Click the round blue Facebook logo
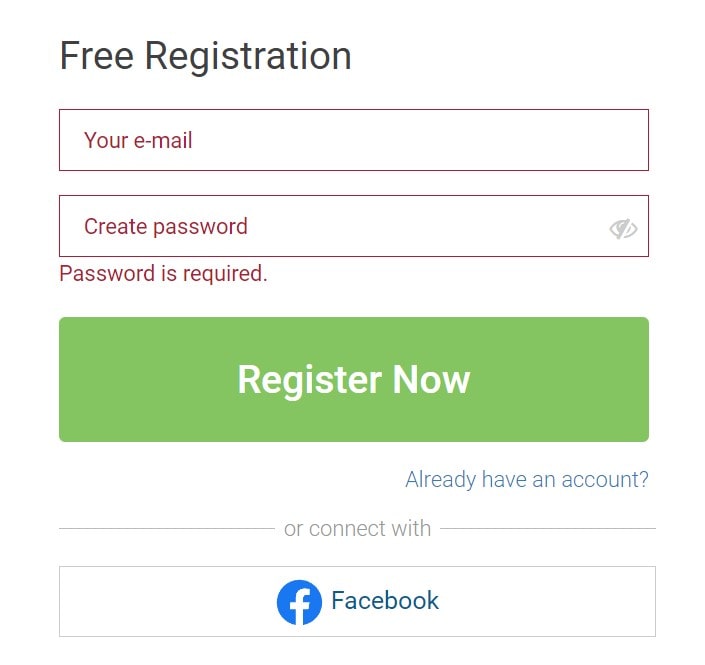Image resolution: width=705 pixels, height=665 pixels. [x=299, y=602]
